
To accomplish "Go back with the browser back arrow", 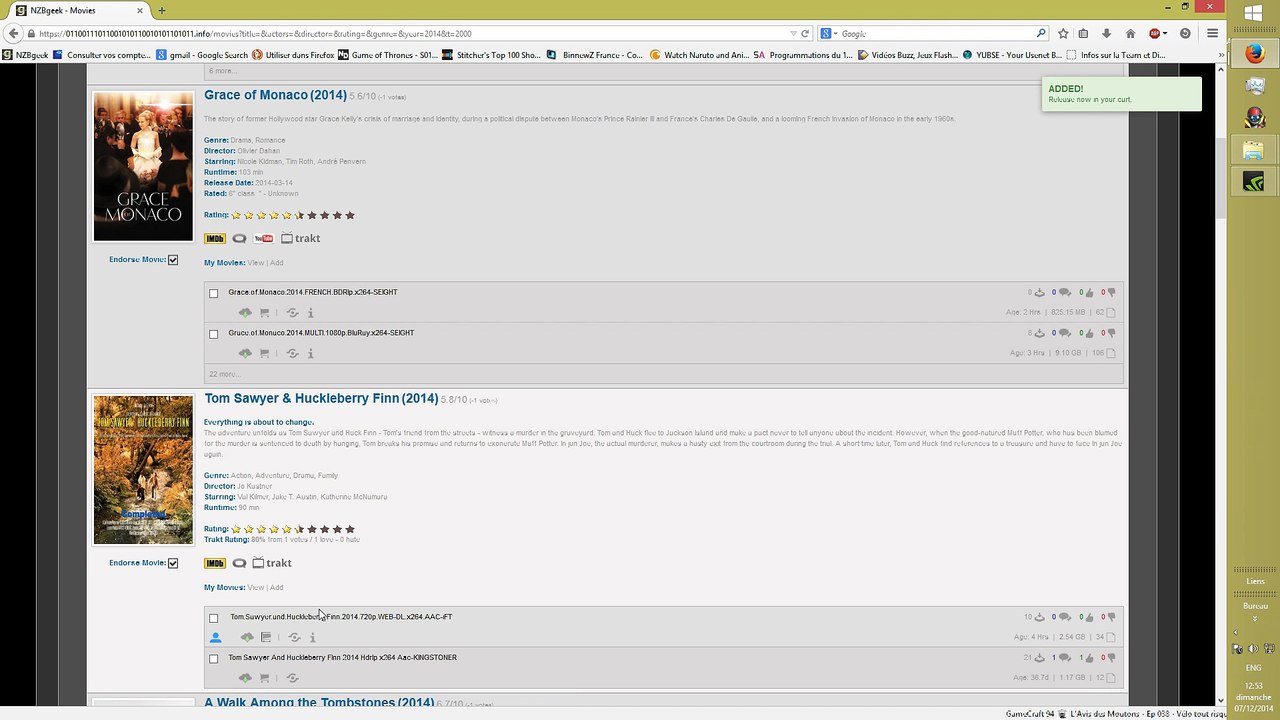I will [13, 34].
